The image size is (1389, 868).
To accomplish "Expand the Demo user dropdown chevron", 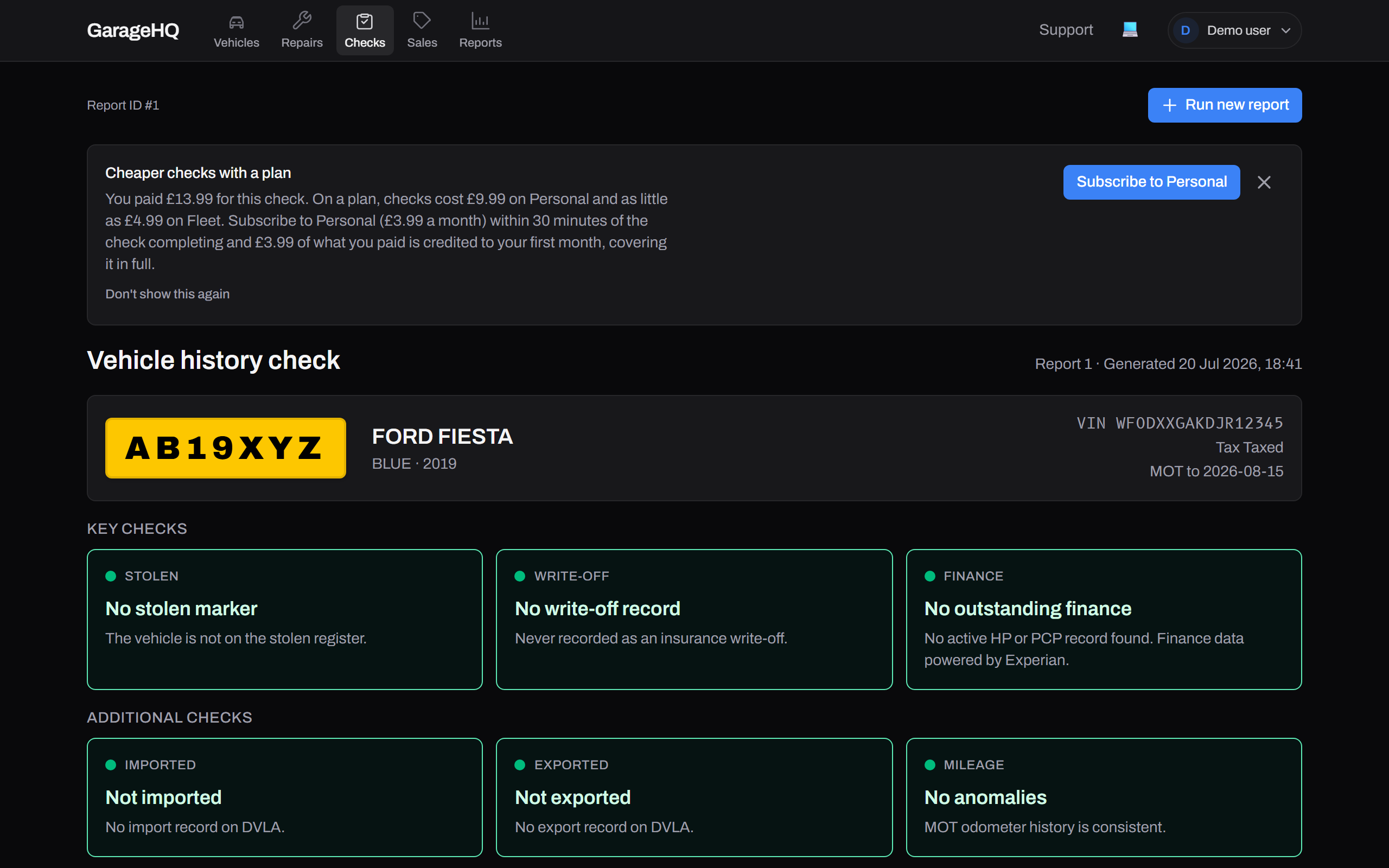I will pos(1286,30).
